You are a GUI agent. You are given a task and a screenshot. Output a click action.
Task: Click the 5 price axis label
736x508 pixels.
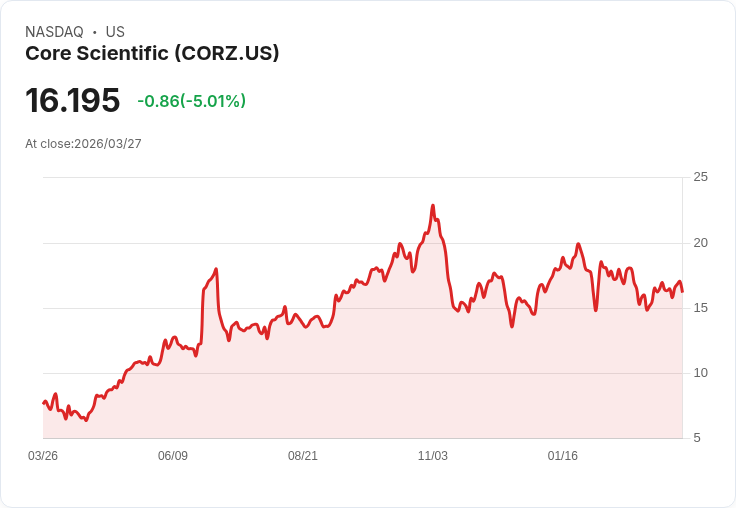click(x=697, y=438)
